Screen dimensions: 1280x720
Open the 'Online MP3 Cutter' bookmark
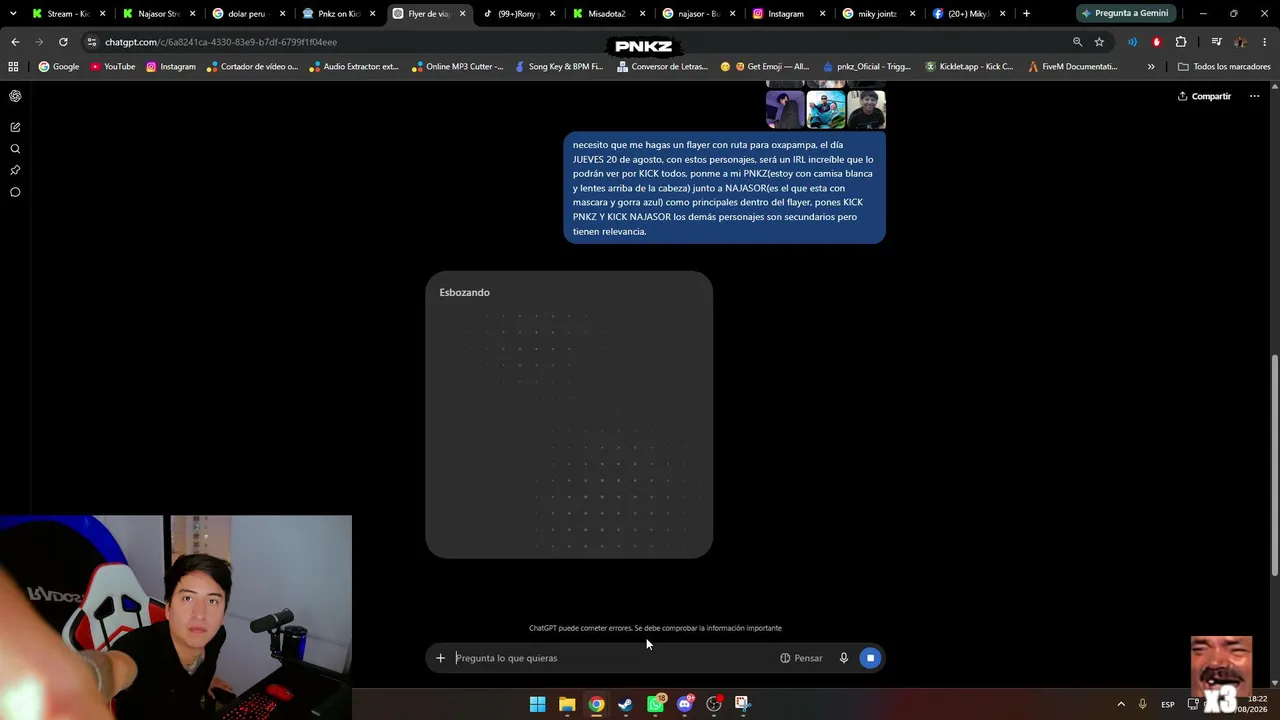coord(457,67)
